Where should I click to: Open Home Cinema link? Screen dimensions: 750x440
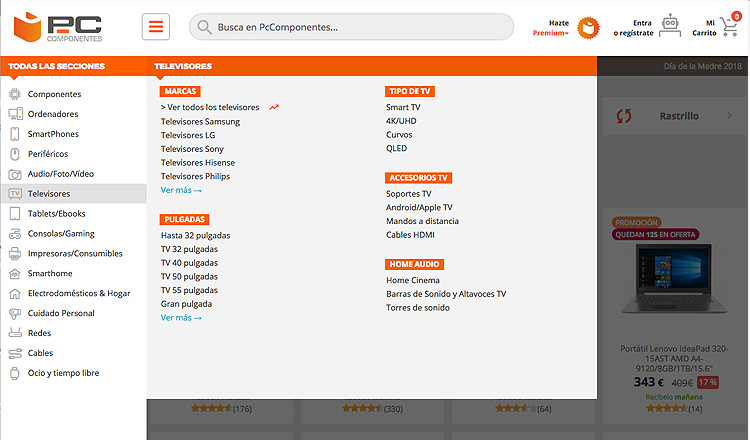(413, 280)
